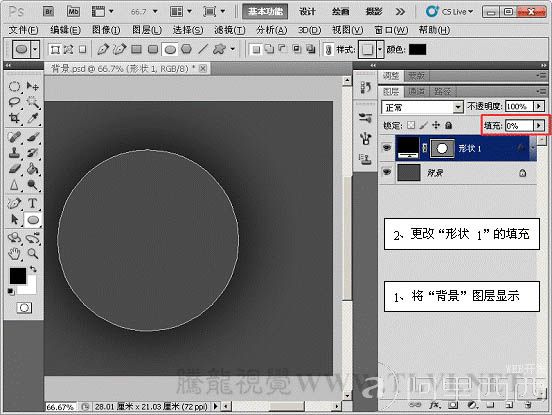
Task: Click the 基本功能 workspace button
Action: click(x=265, y=12)
